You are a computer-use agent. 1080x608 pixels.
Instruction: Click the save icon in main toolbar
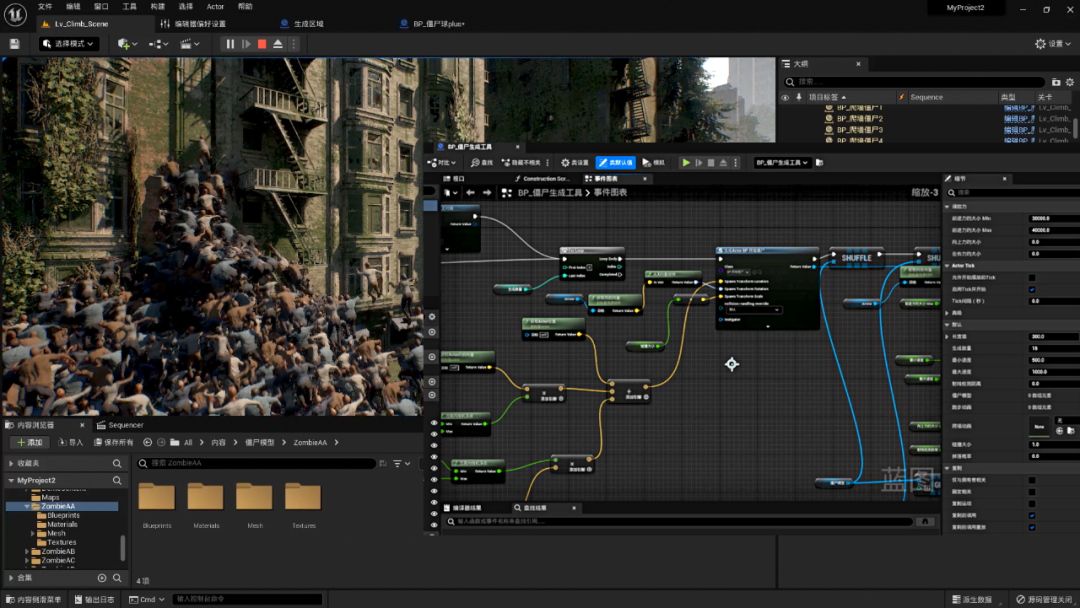tap(14, 44)
